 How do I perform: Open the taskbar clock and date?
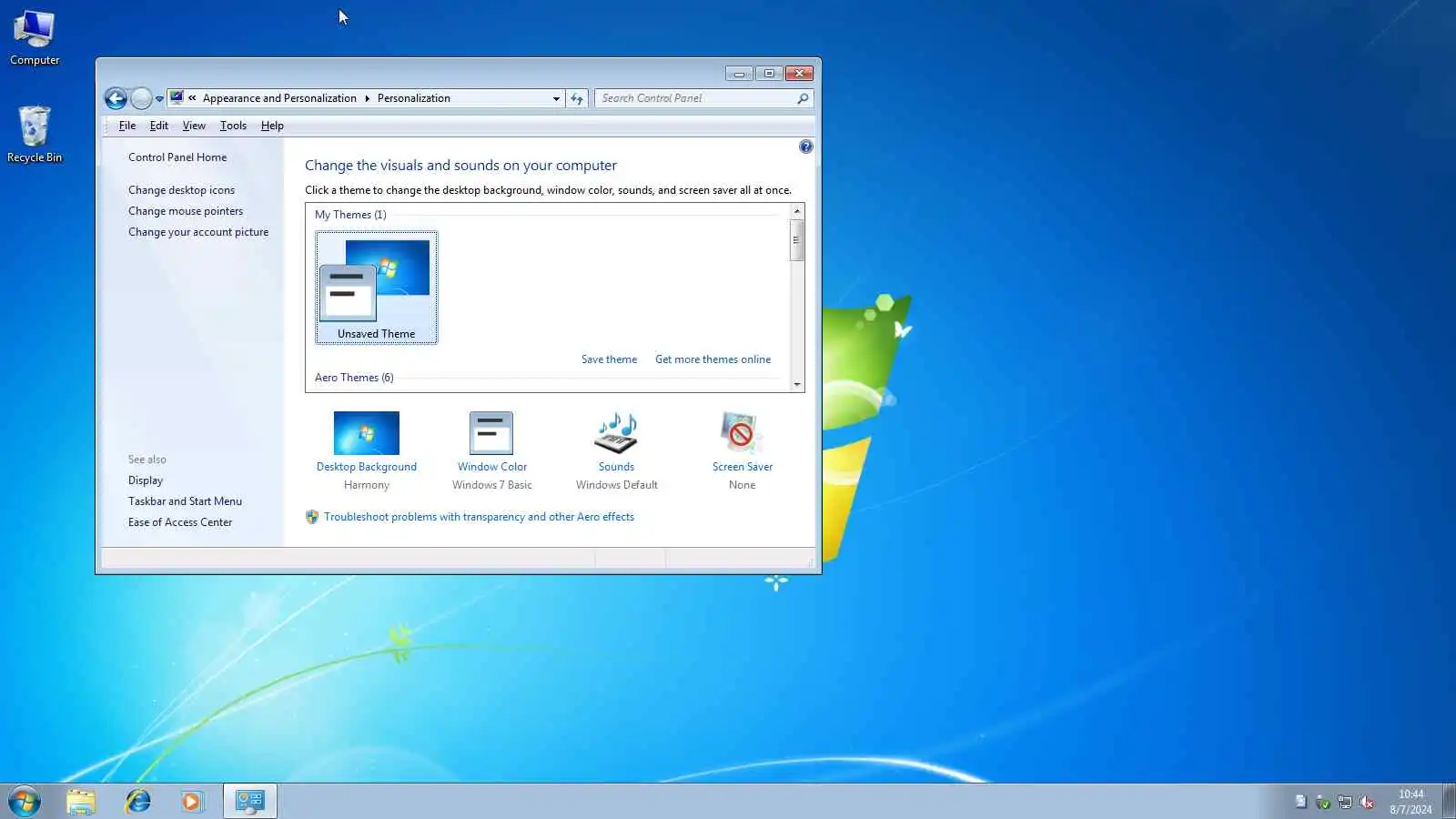(x=1410, y=802)
